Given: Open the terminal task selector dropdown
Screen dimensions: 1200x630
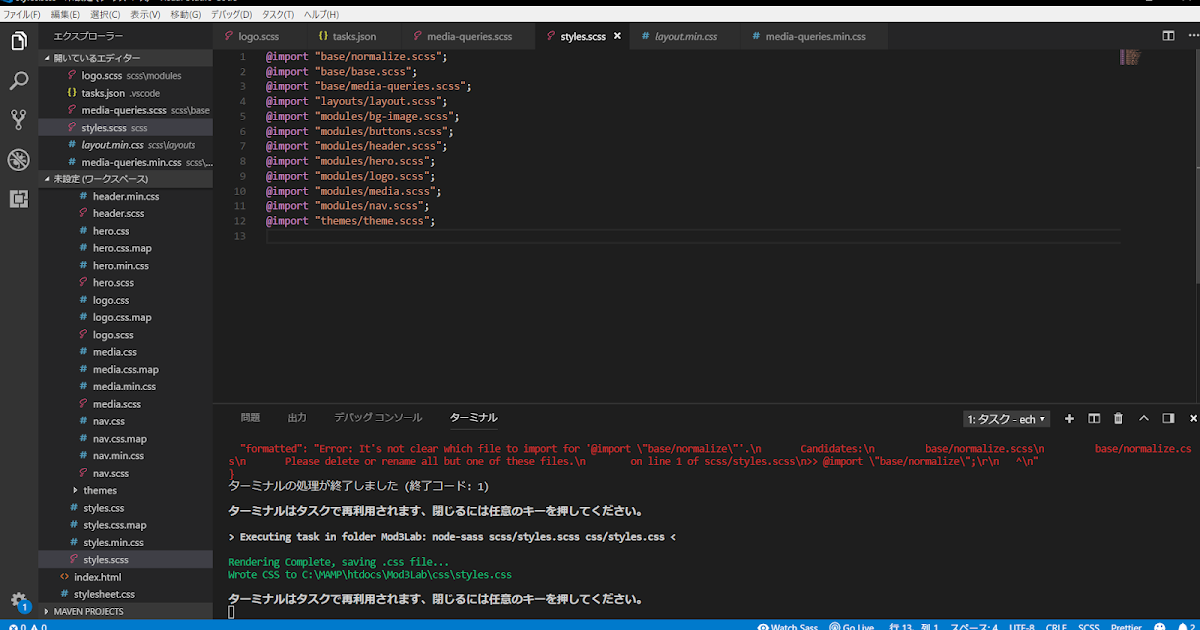Looking at the screenshot, I should (1006, 419).
